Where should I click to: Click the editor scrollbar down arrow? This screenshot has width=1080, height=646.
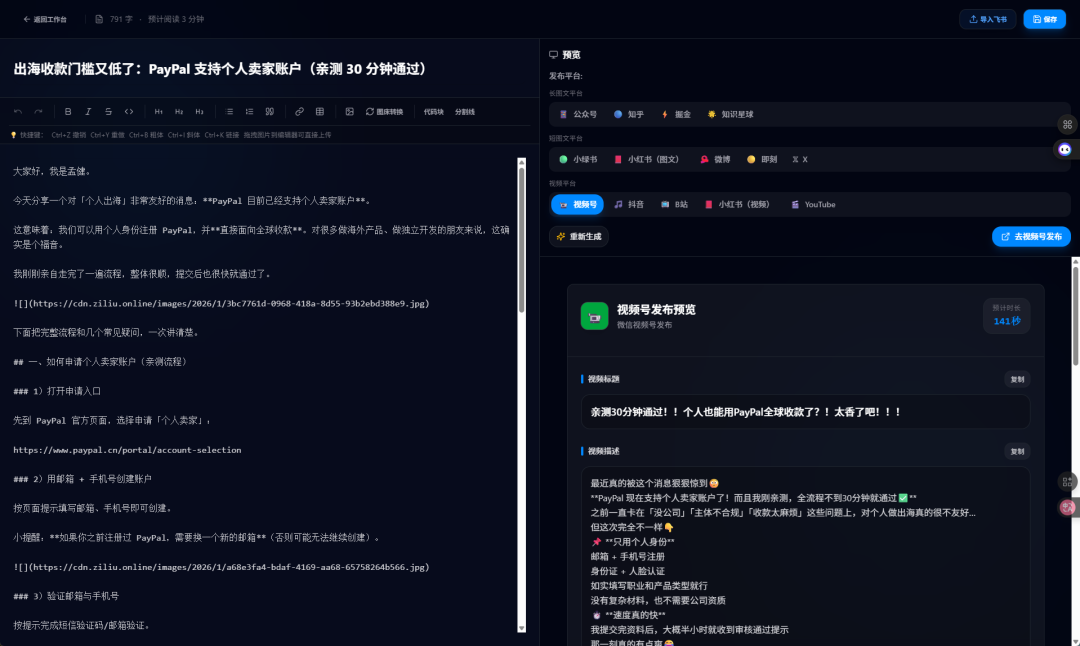click(521, 628)
